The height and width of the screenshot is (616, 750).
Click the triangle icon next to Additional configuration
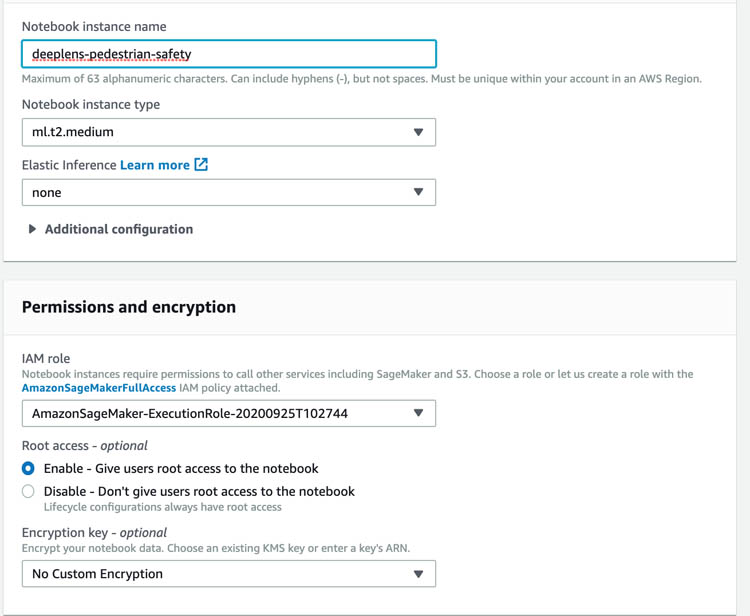(32, 229)
